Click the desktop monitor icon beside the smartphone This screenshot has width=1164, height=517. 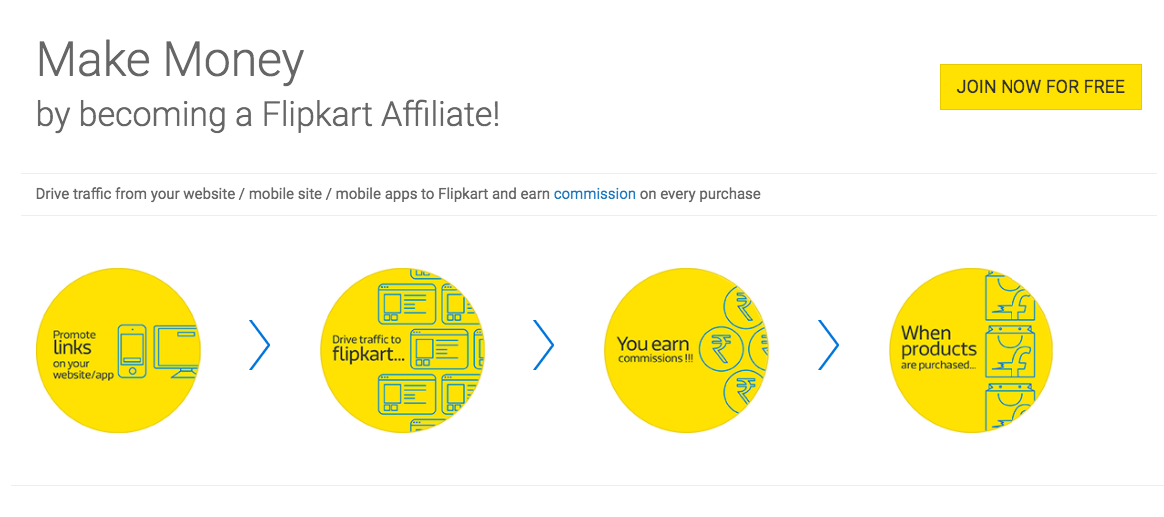(176, 352)
